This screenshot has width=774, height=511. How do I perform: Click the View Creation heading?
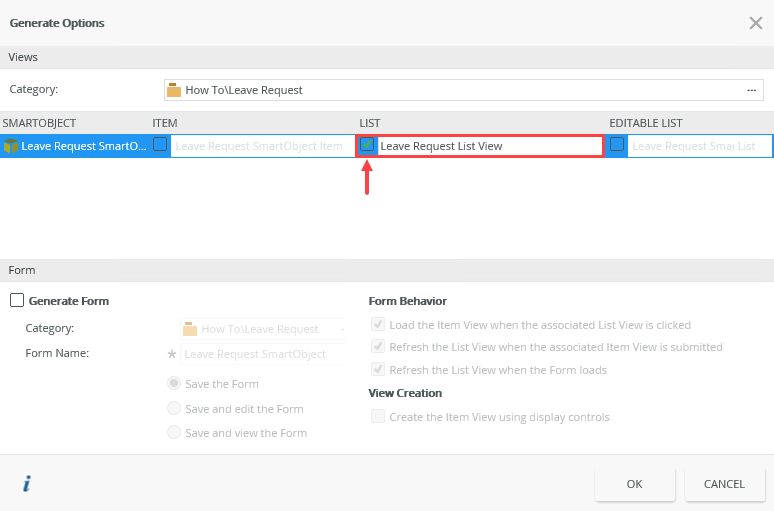coord(405,393)
